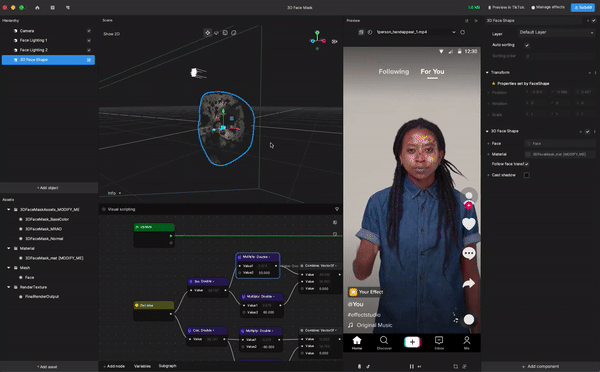
Task: Click Preview in TikTok button
Action: 507,8
